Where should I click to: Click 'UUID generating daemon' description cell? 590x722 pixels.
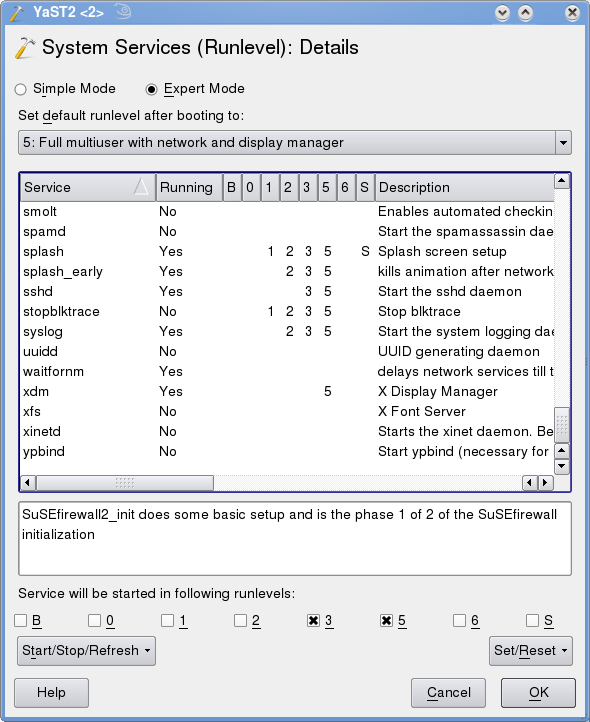(458, 352)
